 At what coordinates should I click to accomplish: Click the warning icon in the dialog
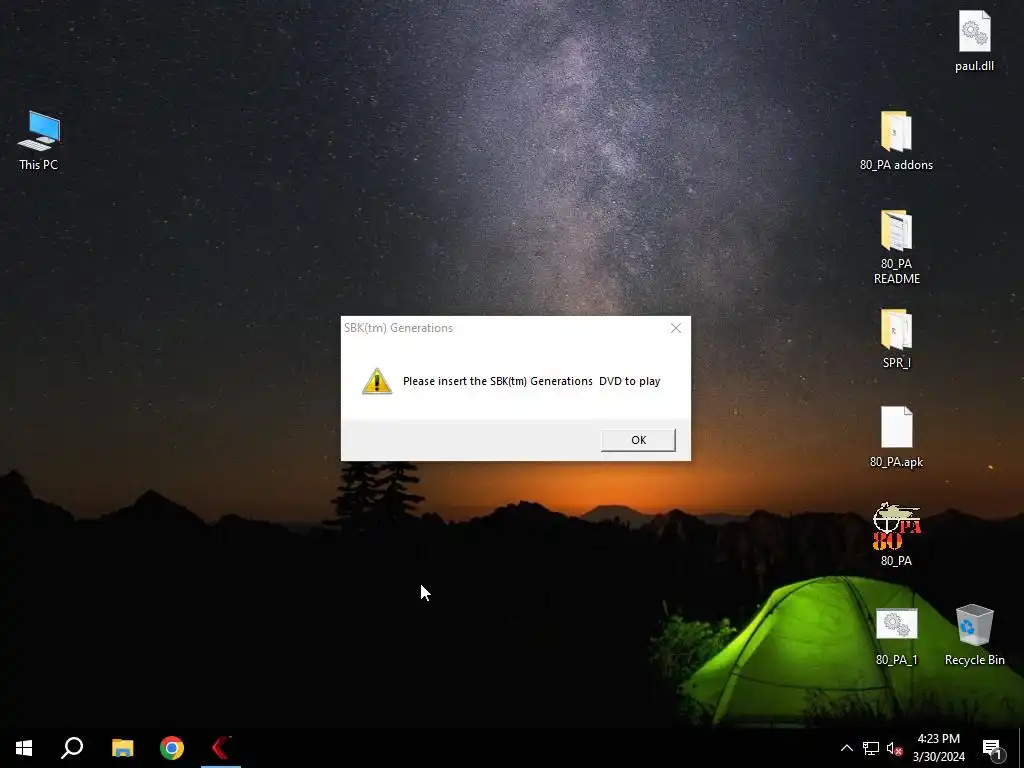click(377, 381)
